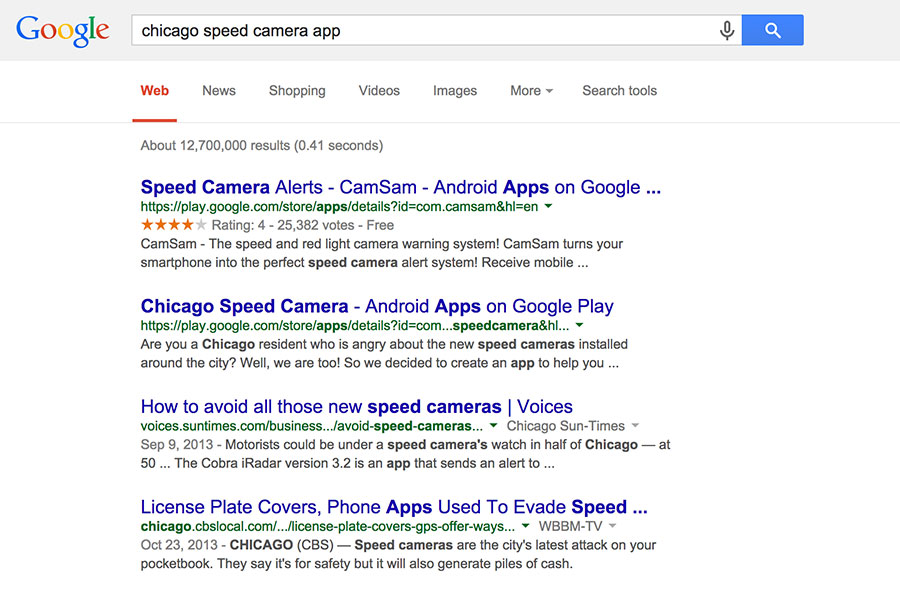Click the com.camsam&hl=en green URL
The height and width of the screenshot is (593, 900).
point(339,207)
